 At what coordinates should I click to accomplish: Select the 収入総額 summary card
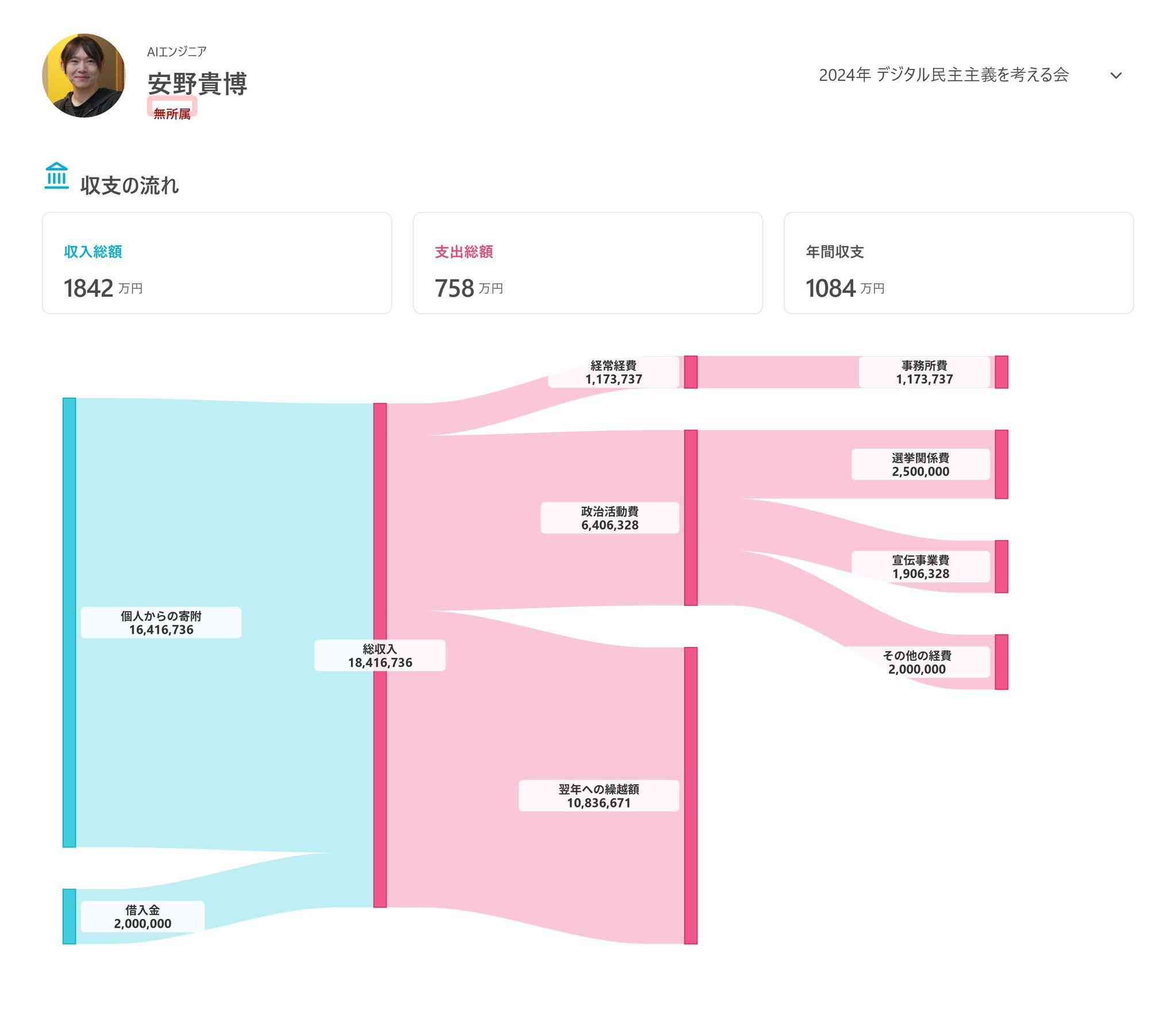point(217,263)
